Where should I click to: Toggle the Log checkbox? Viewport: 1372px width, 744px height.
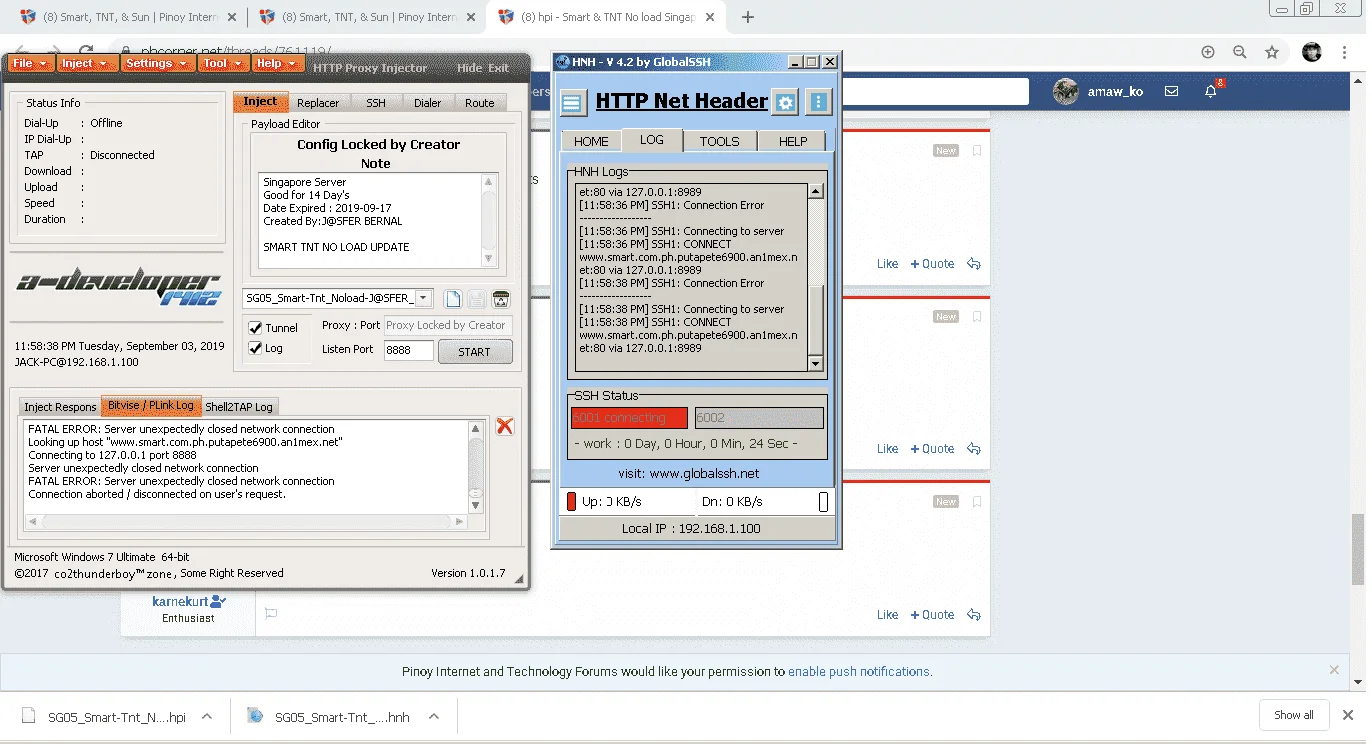pyautogui.click(x=256, y=348)
